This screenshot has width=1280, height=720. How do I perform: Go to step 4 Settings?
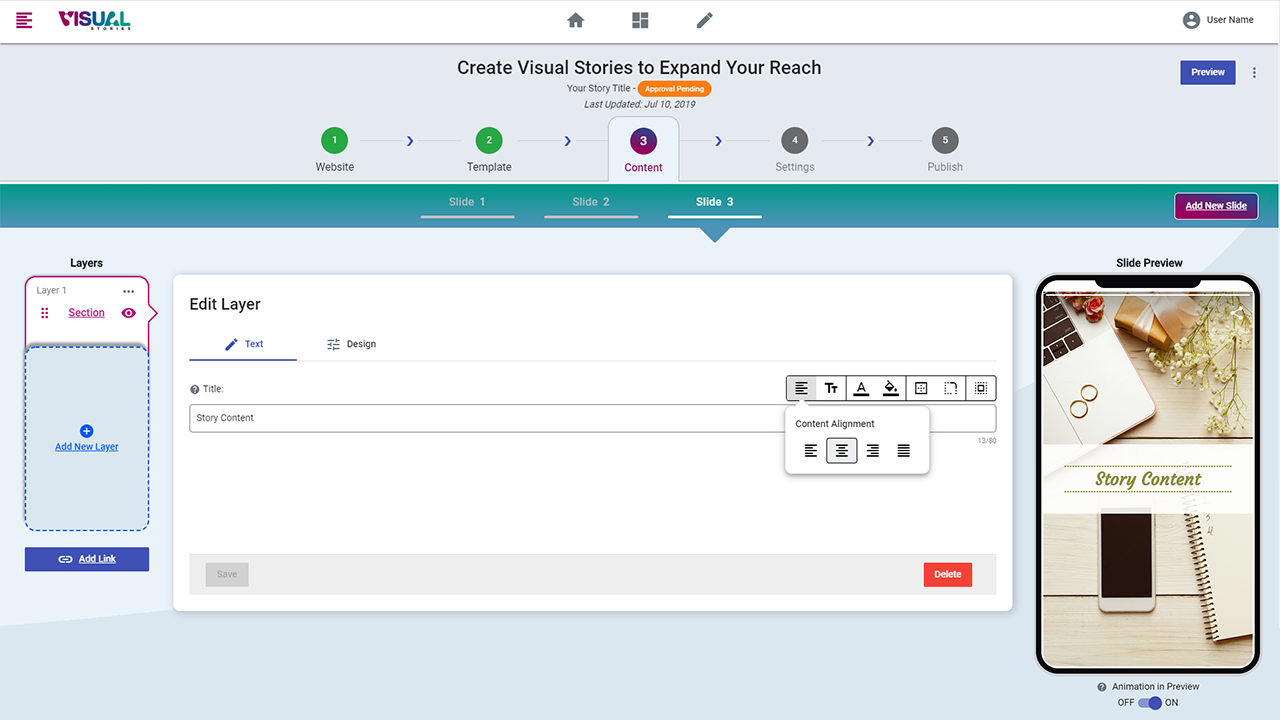[x=795, y=149]
